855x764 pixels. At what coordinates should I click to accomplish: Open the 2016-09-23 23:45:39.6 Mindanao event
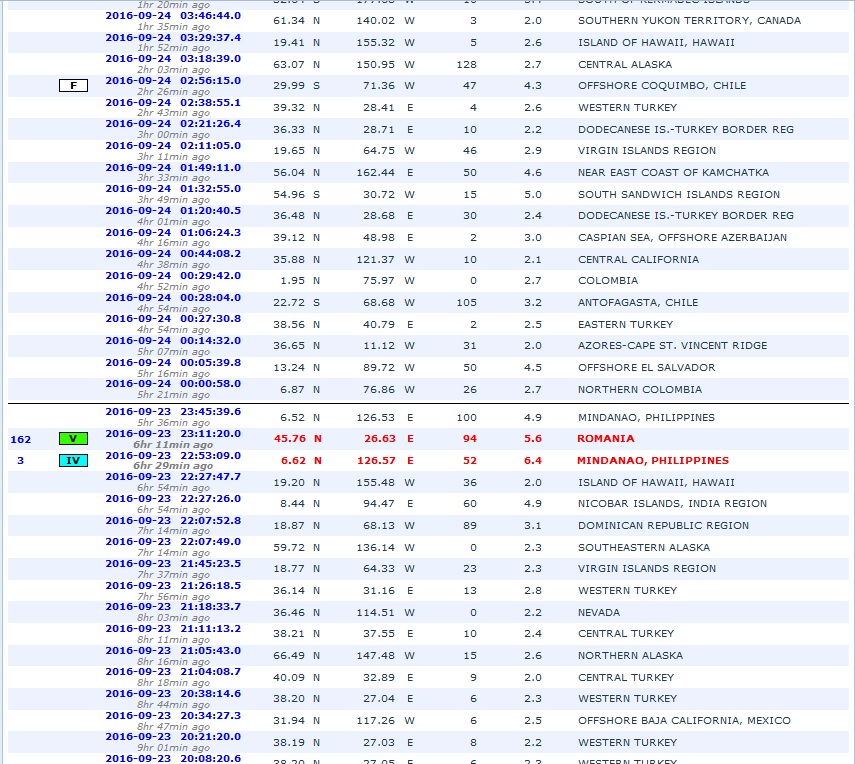172,411
